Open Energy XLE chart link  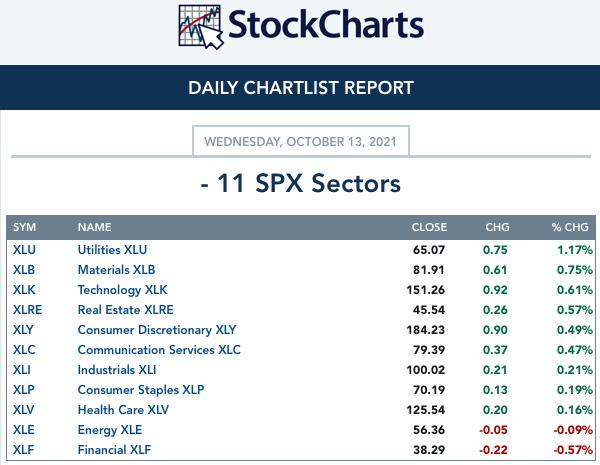click(110, 430)
